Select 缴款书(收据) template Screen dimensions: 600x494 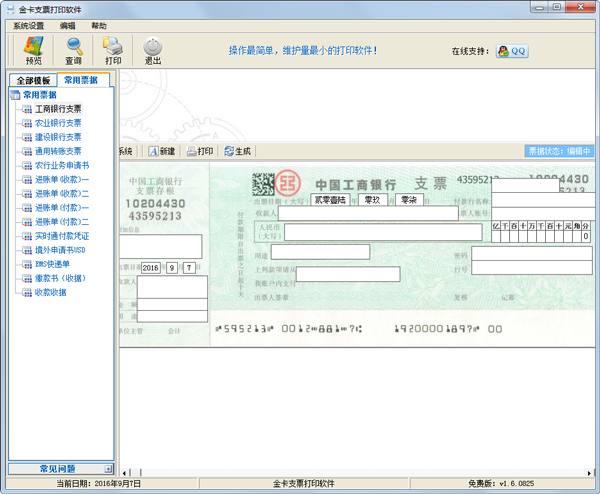tap(60, 278)
